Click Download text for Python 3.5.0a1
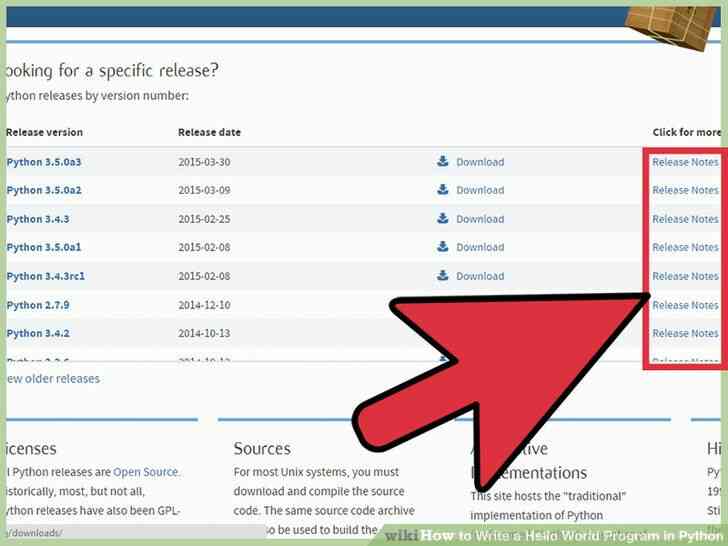Screen dimensions: 728x546 [x=480, y=247]
